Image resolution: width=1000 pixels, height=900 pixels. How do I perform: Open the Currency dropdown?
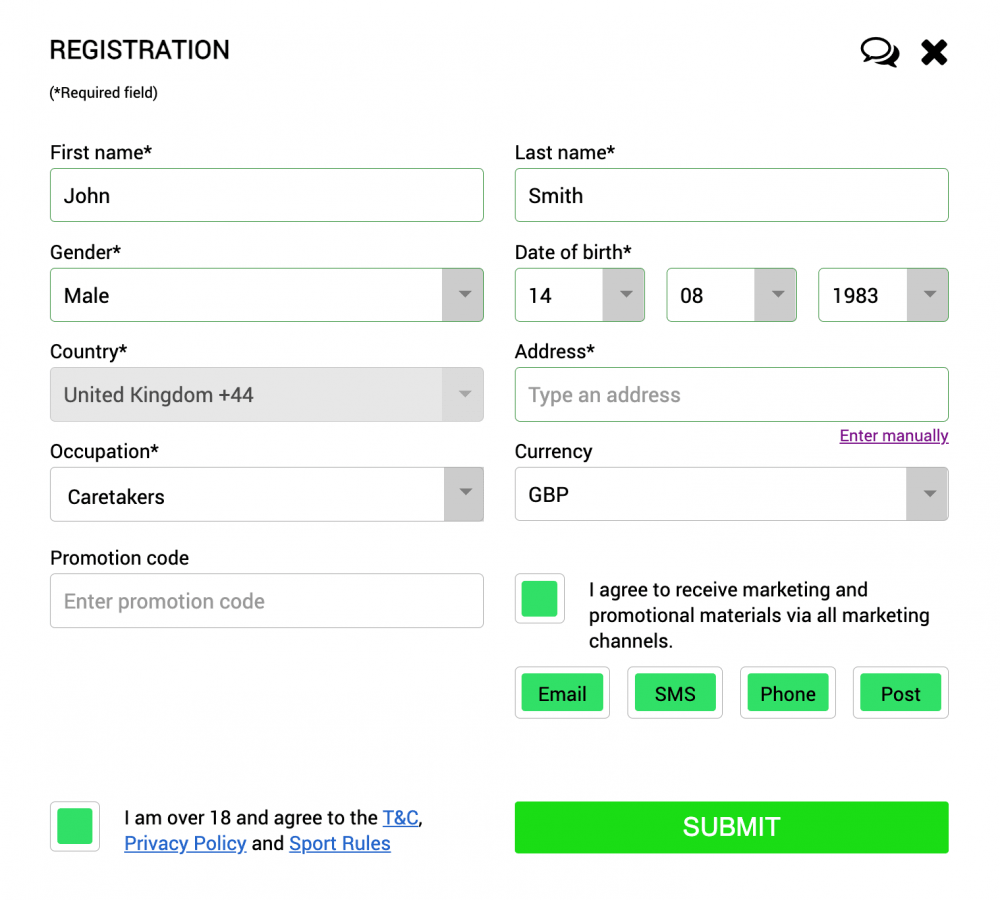pyautogui.click(x=928, y=494)
